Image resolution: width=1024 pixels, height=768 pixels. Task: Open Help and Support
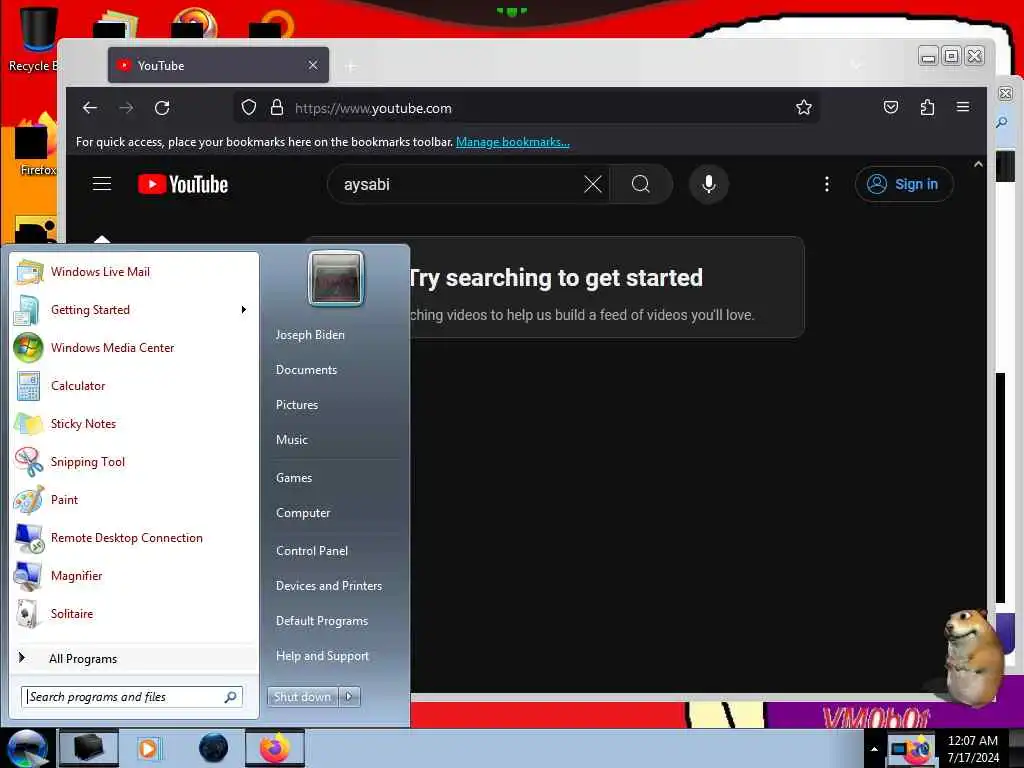point(323,656)
